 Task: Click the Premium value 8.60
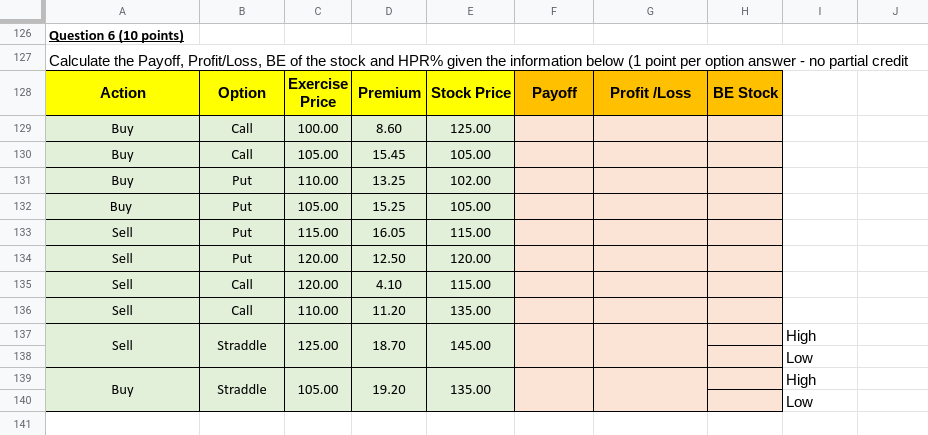[x=389, y=128]
